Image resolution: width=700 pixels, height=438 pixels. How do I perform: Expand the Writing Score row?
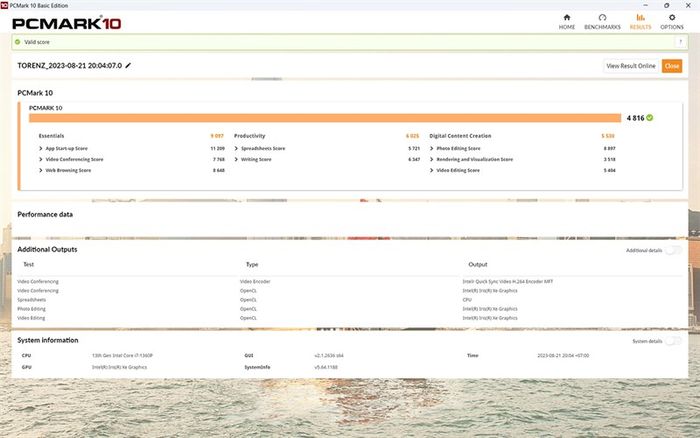coord(236,159)
